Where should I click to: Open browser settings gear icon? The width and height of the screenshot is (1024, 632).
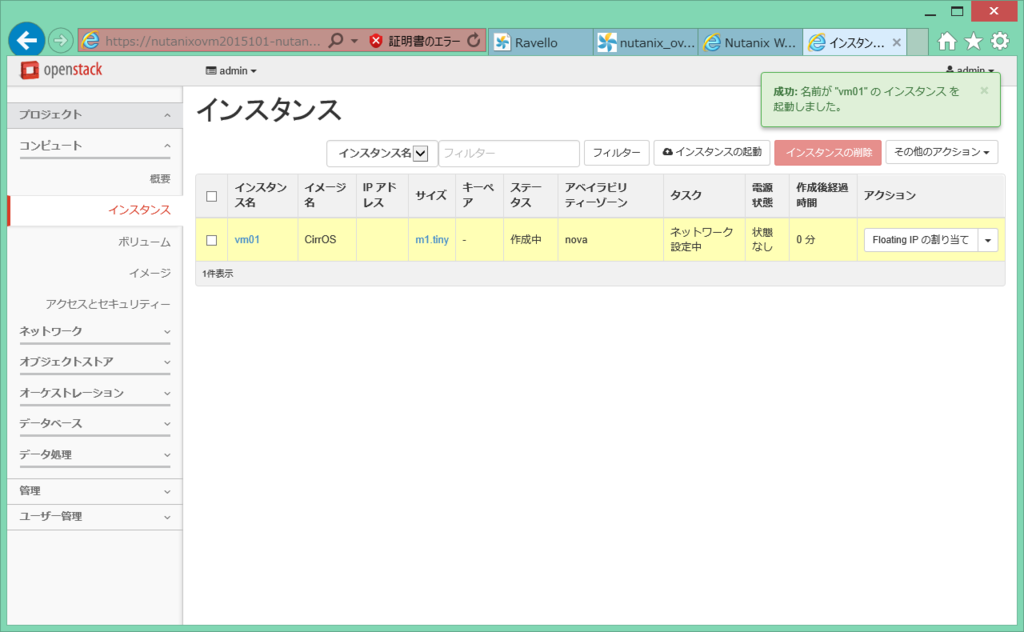1000,42
